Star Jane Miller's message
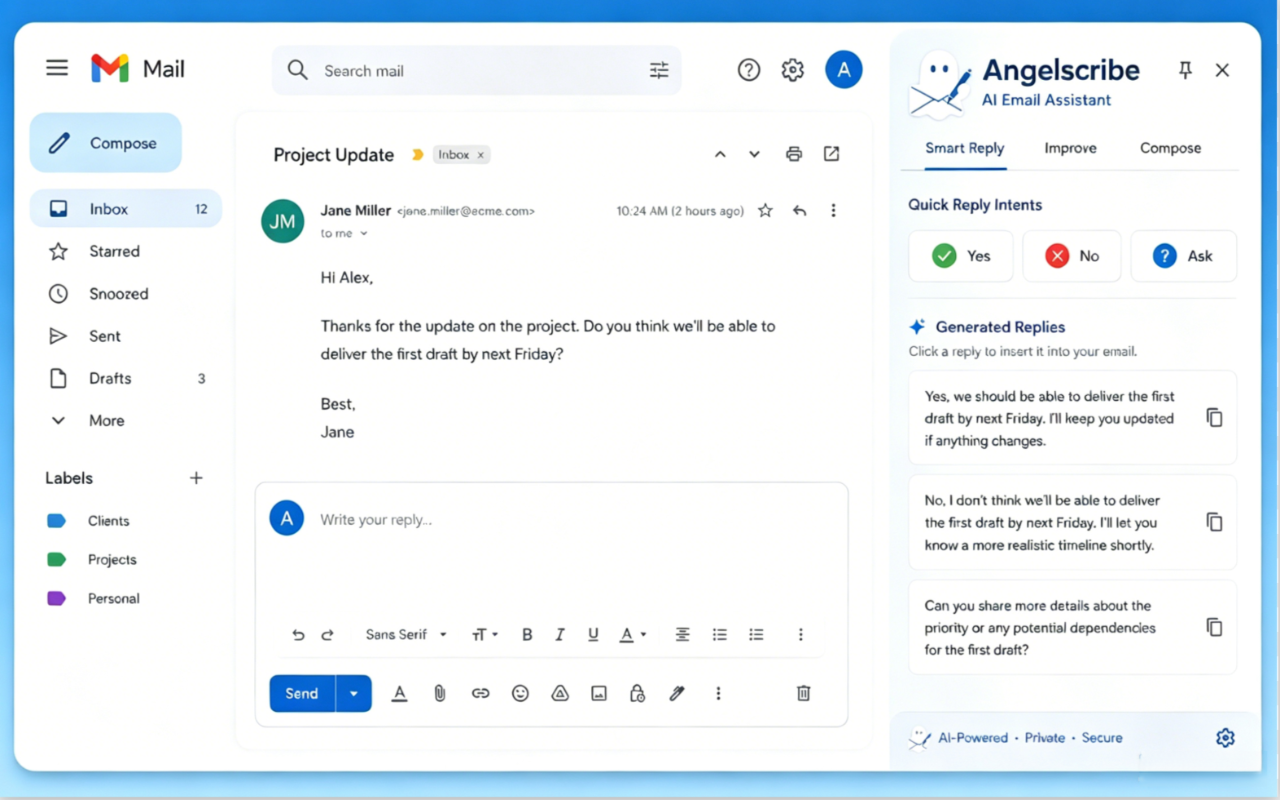Screen dimensions: 1280x800 (765, 211)
